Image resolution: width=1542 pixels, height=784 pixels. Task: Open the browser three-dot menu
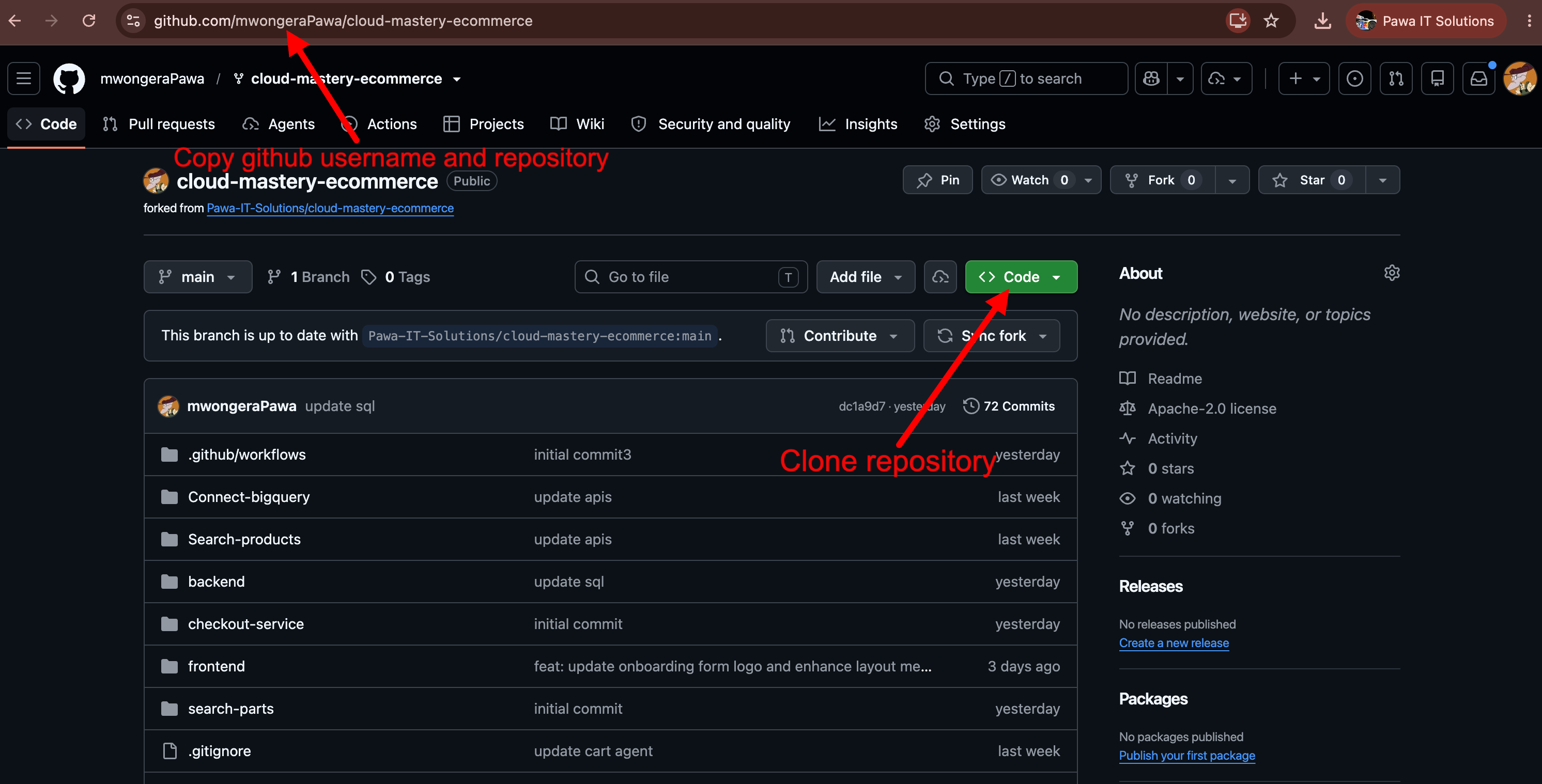pos(1530,21)
